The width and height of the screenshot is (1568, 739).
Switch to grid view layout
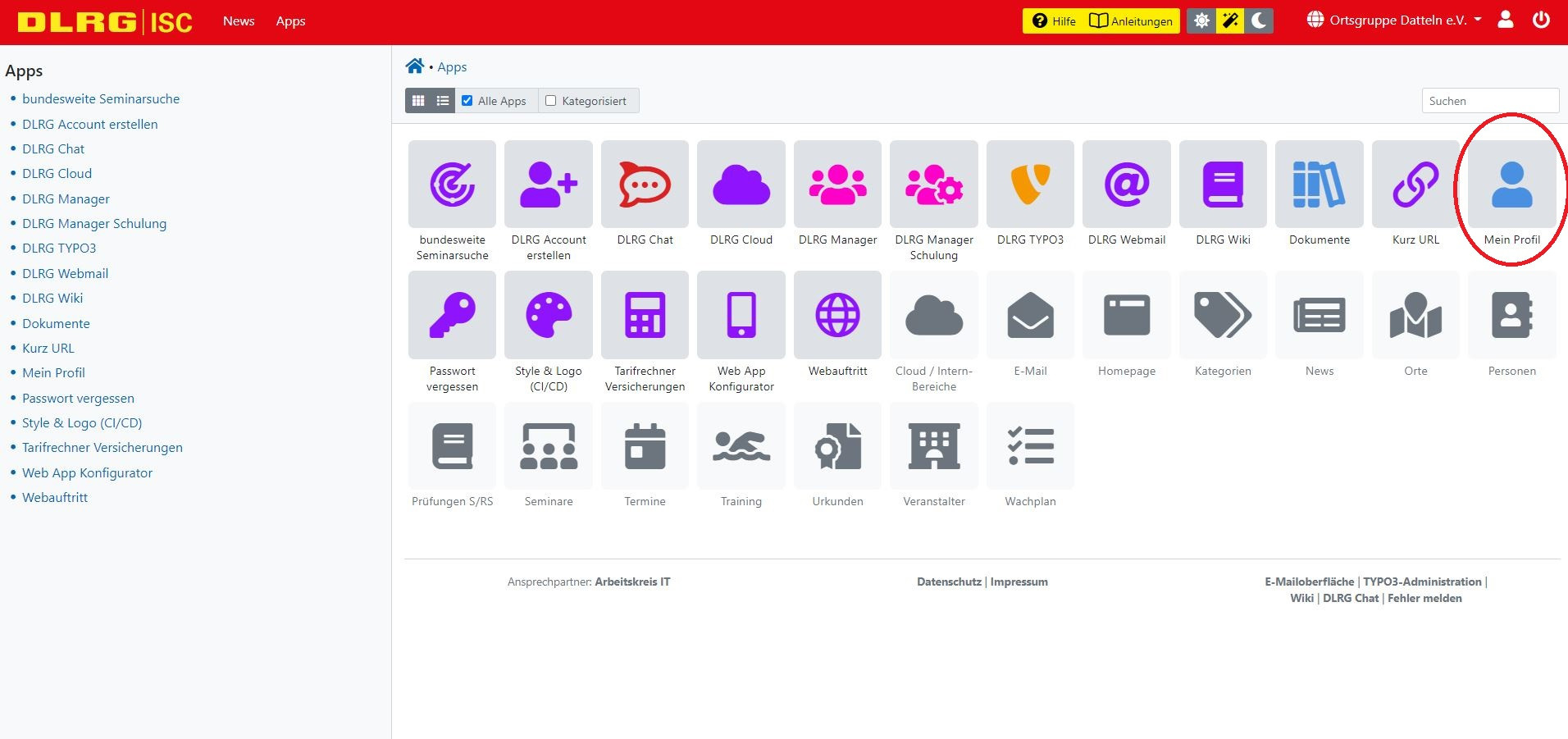click(418, 101)
